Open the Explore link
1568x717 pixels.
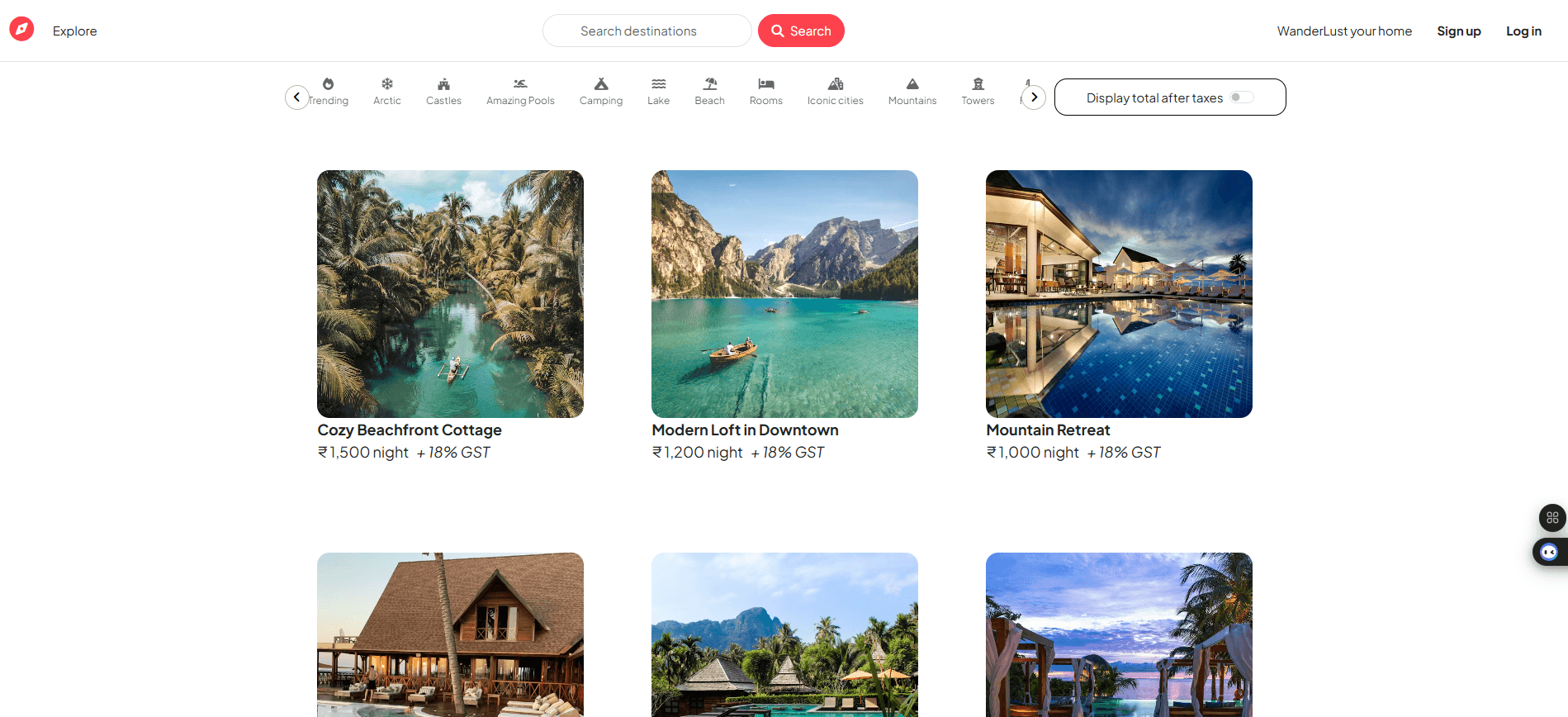pos(74,31)
